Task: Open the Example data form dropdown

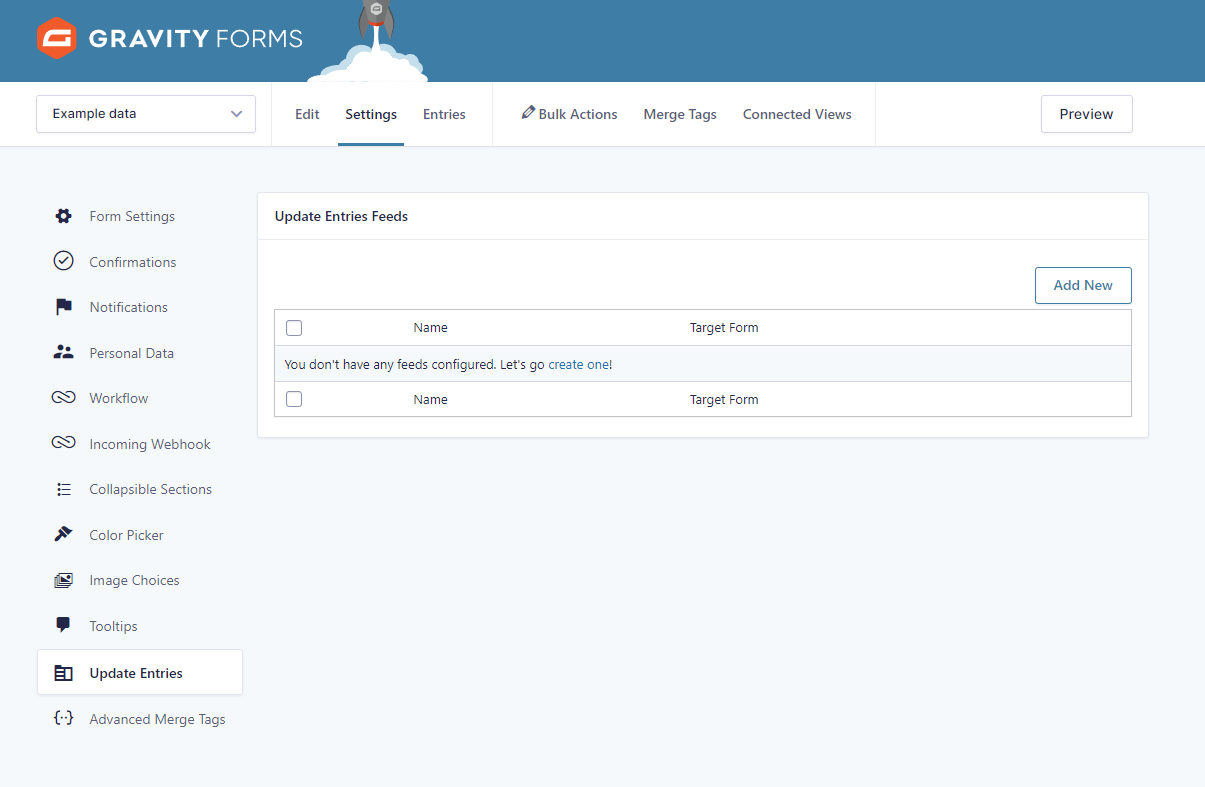Action: (145, 114)
